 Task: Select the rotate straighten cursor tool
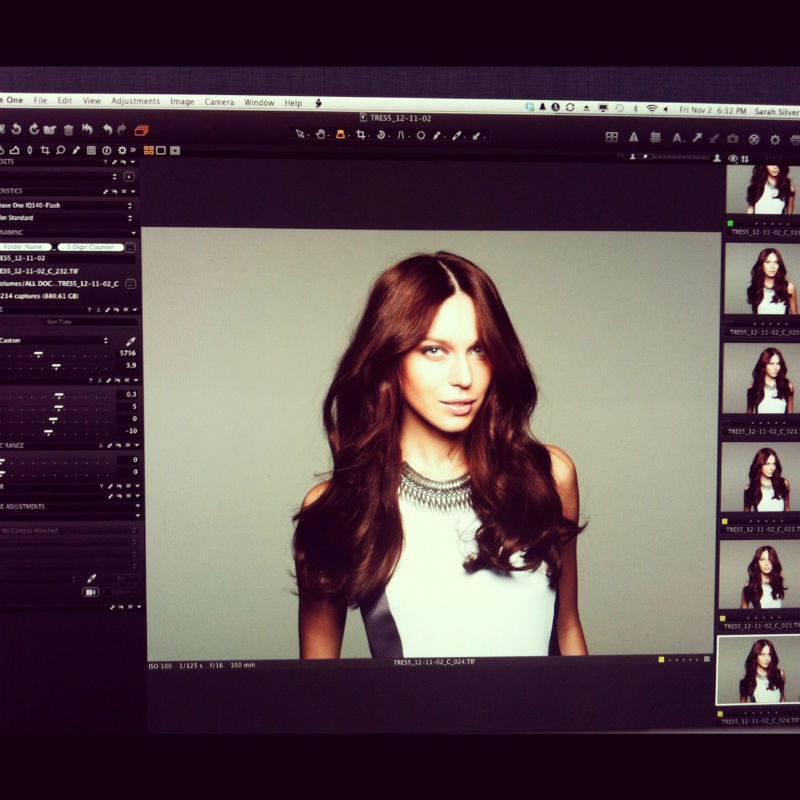point(381,135)
